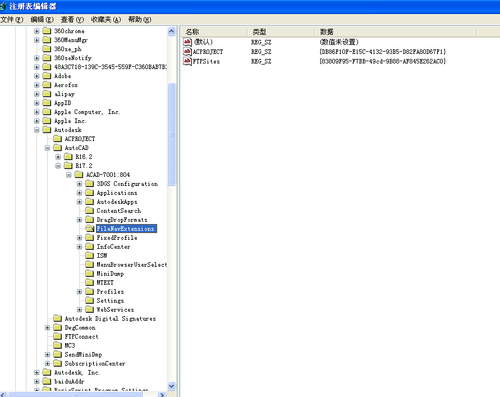The height and width of the screenshot is (397, 500).
Task: Select the InfoCenter key
Action: (x=113, y=247)
